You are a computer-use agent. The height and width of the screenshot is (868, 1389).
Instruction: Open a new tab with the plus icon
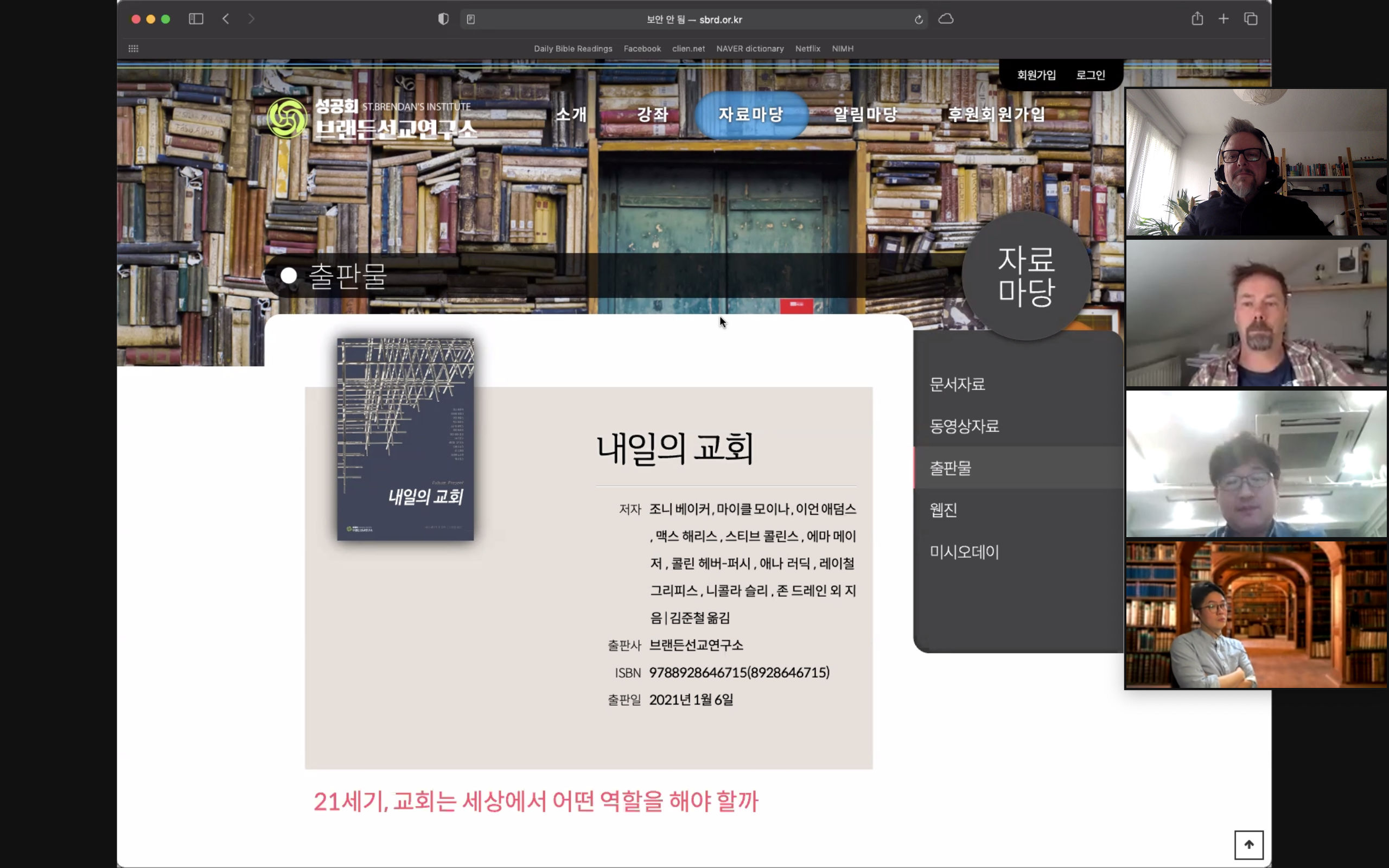click(x=1223, y=19)
